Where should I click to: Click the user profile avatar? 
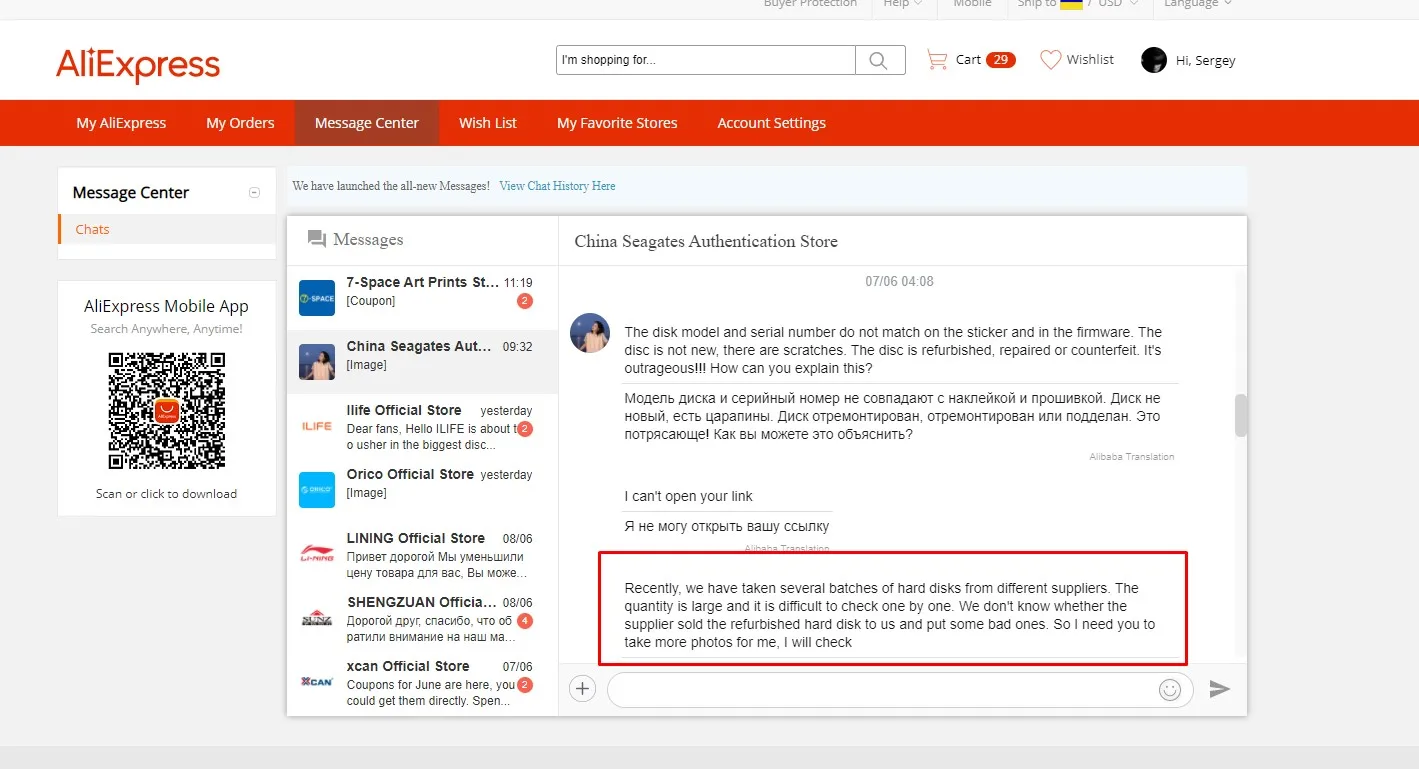(1154, 60)
